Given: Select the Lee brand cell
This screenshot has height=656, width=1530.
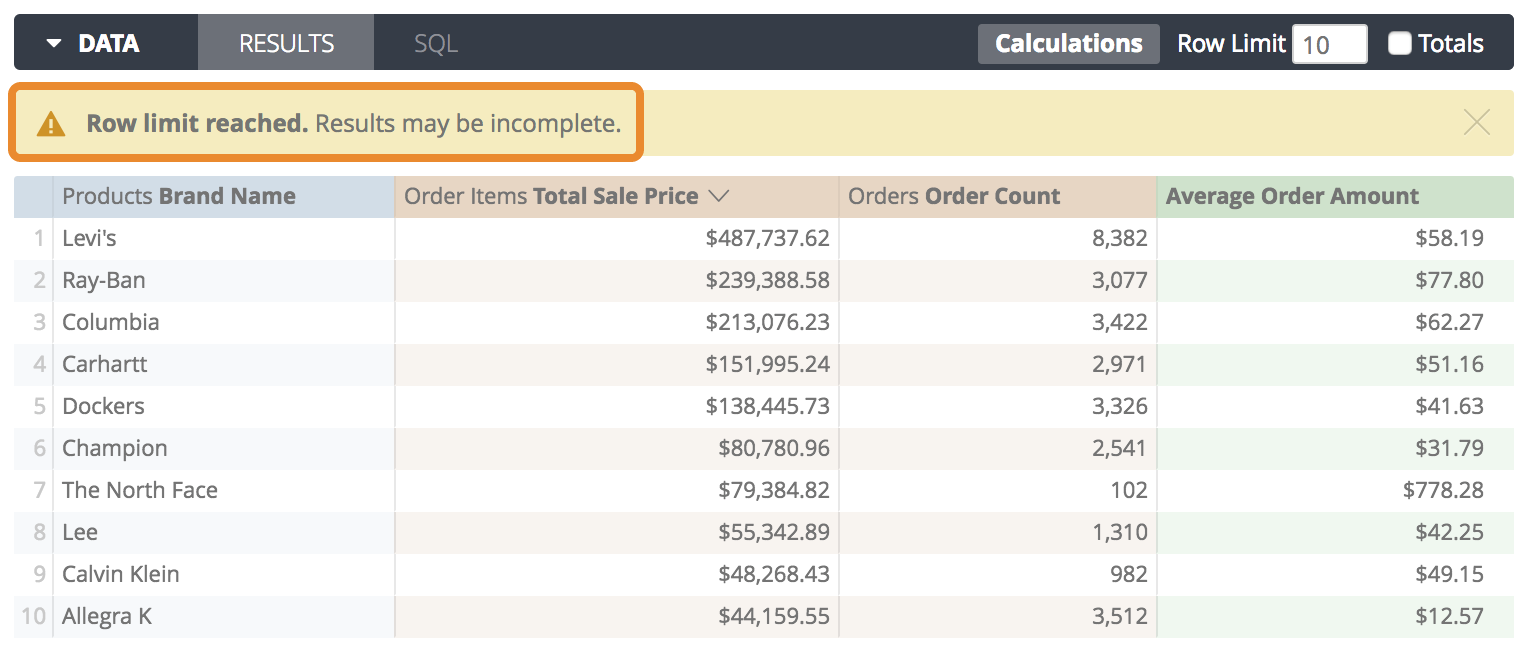Looking at the screenshot, I should (x=223, y=532).
